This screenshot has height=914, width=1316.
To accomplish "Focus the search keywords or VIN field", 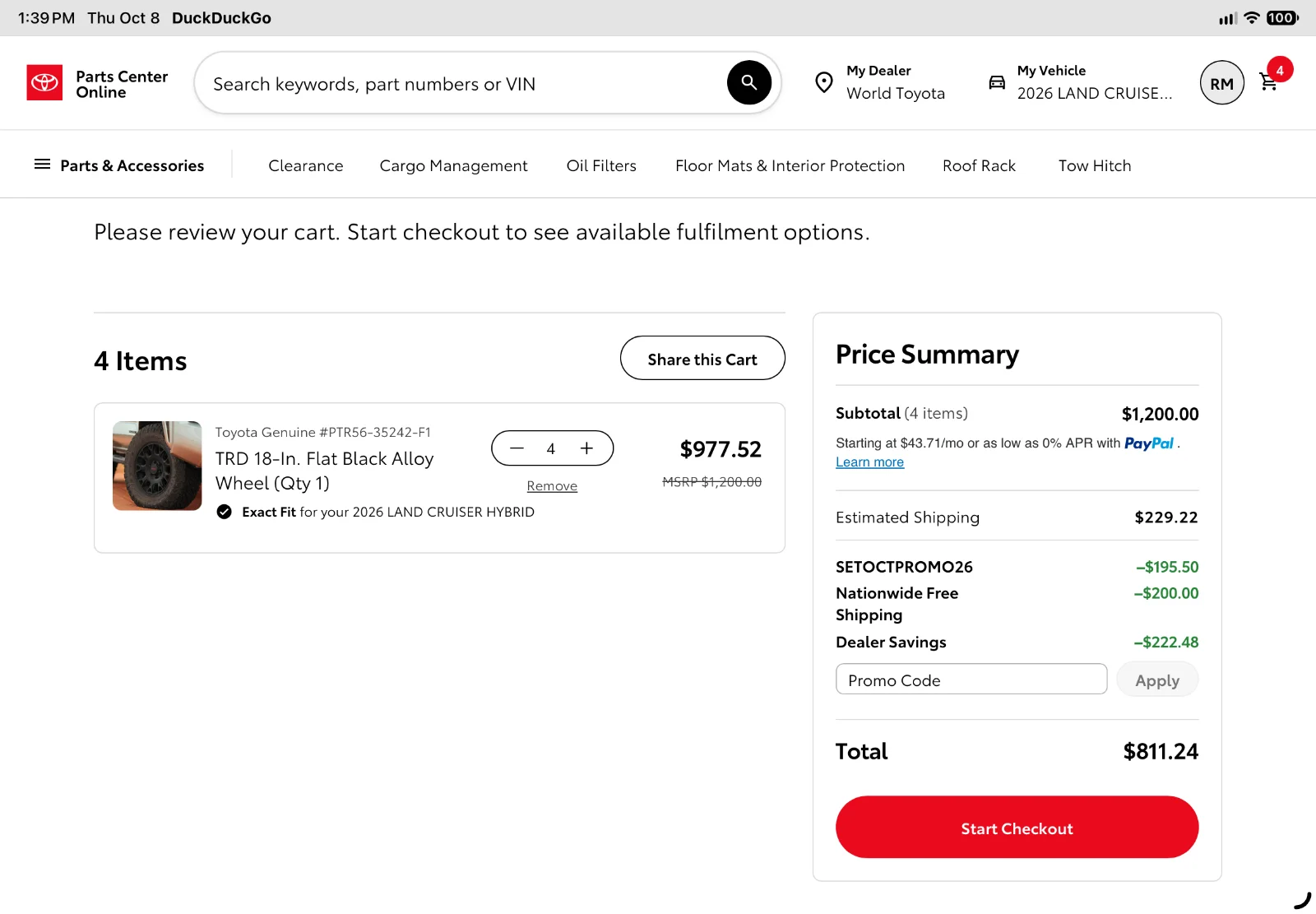I will [x=461, y=83].
